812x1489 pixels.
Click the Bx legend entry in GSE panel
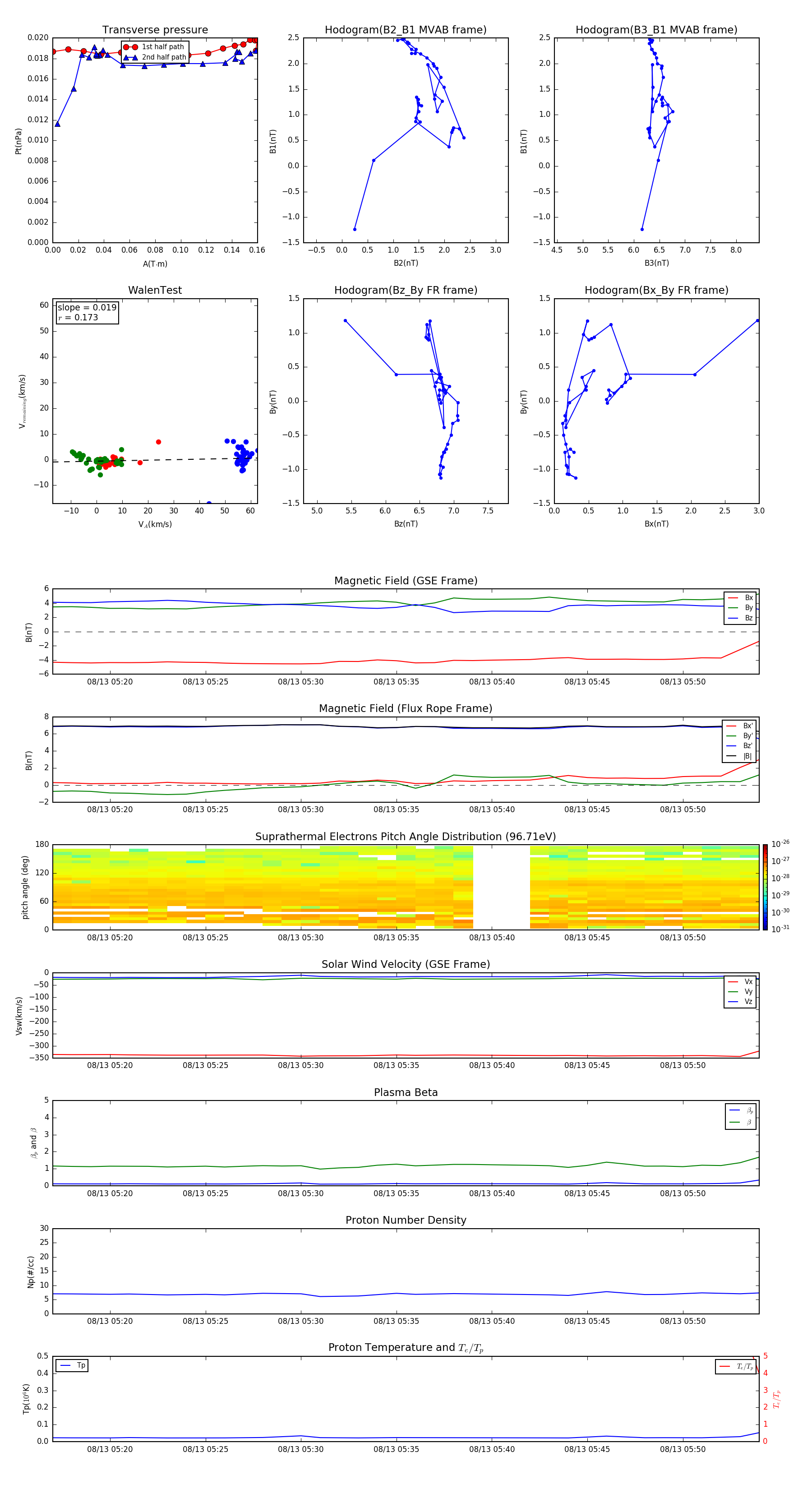click(741, 598)
